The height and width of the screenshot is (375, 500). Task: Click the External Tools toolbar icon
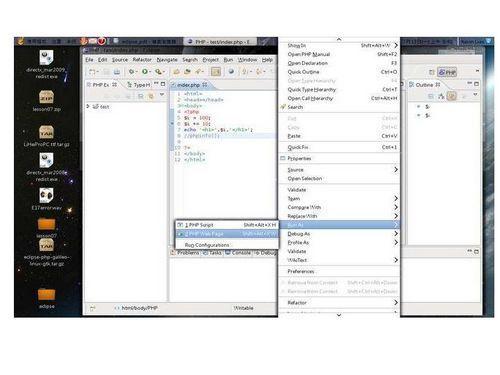click(158, 72)
